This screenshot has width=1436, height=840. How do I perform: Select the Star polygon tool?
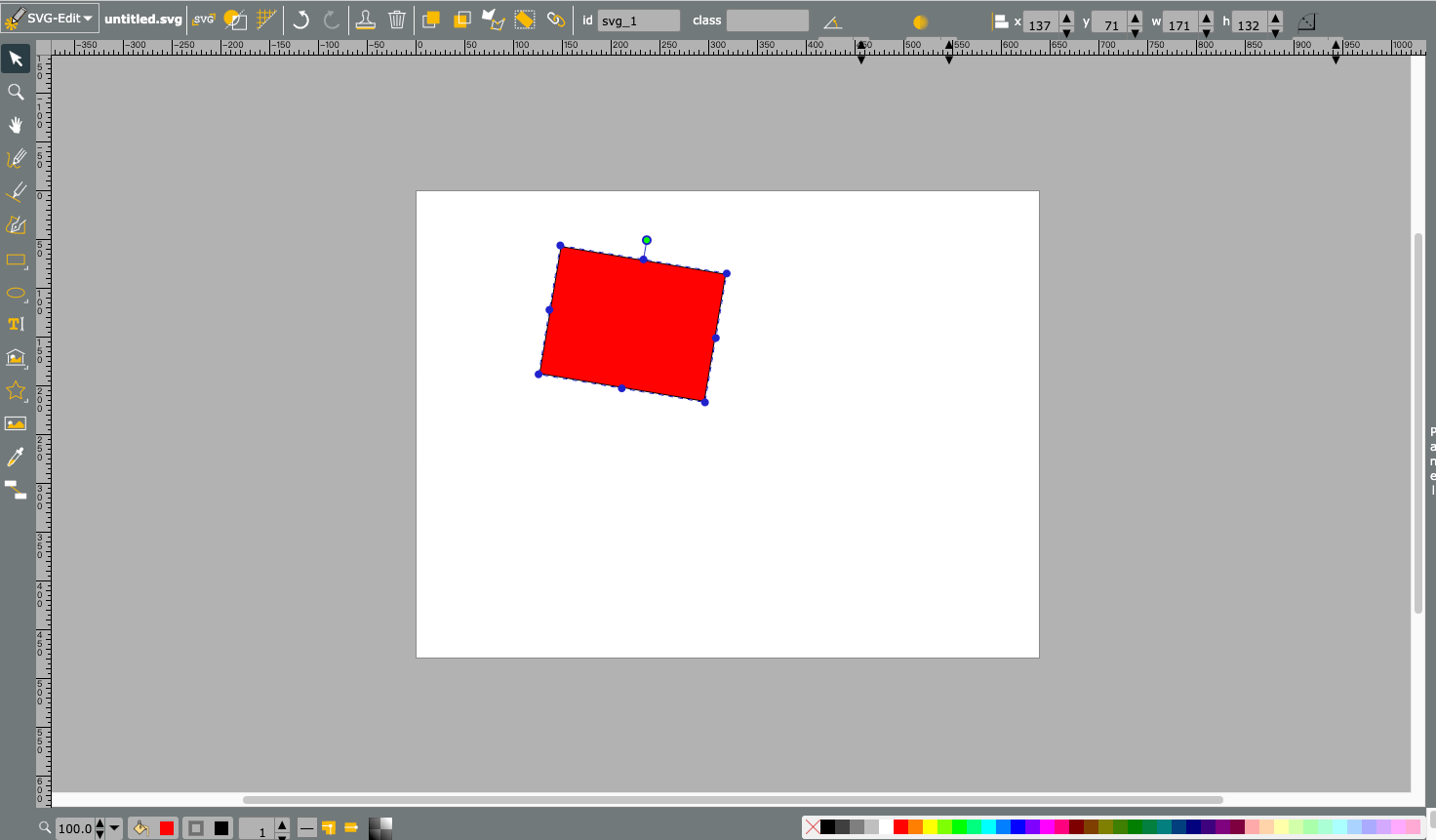pos(16,391)
